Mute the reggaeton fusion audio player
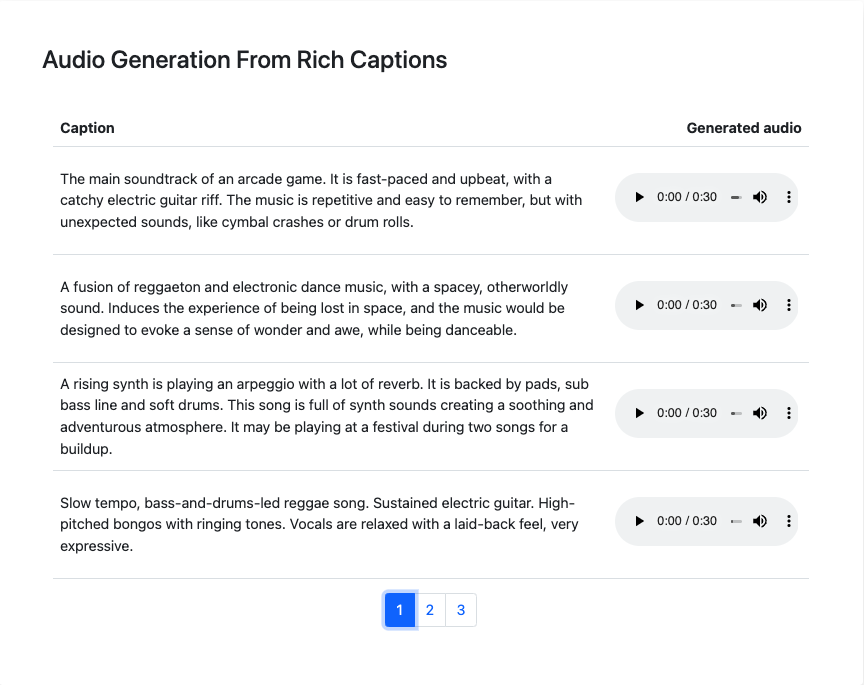 point(760,306)
